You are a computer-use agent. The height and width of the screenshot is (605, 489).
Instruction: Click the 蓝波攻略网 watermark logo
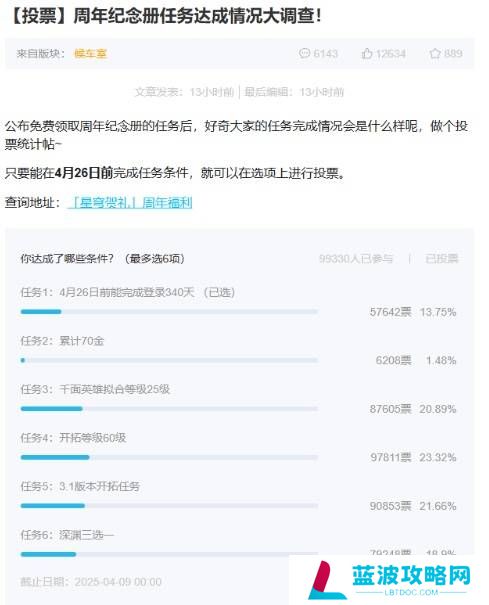point(390,580)
